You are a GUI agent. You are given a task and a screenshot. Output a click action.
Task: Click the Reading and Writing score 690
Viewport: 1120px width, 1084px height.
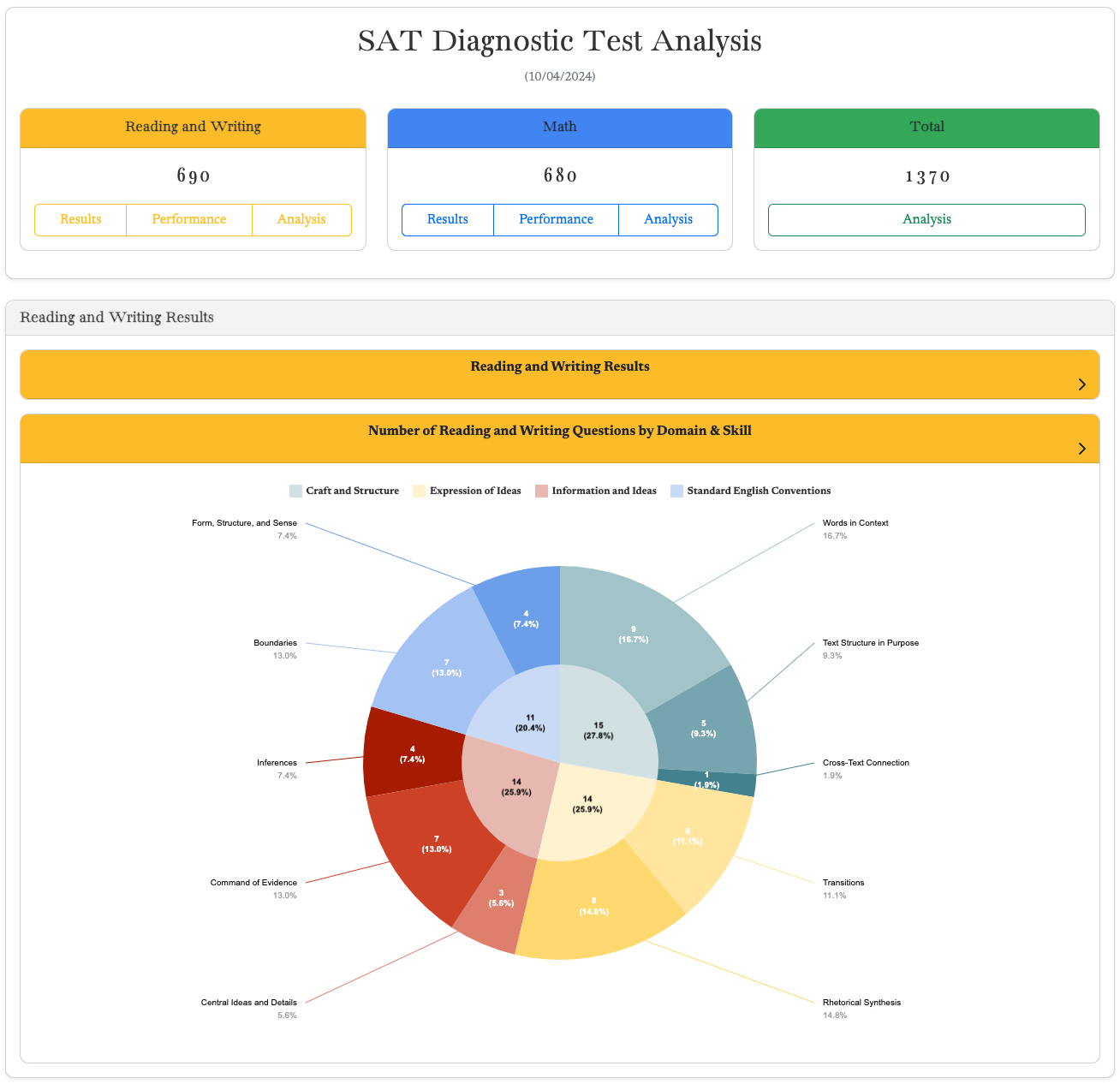194,176
